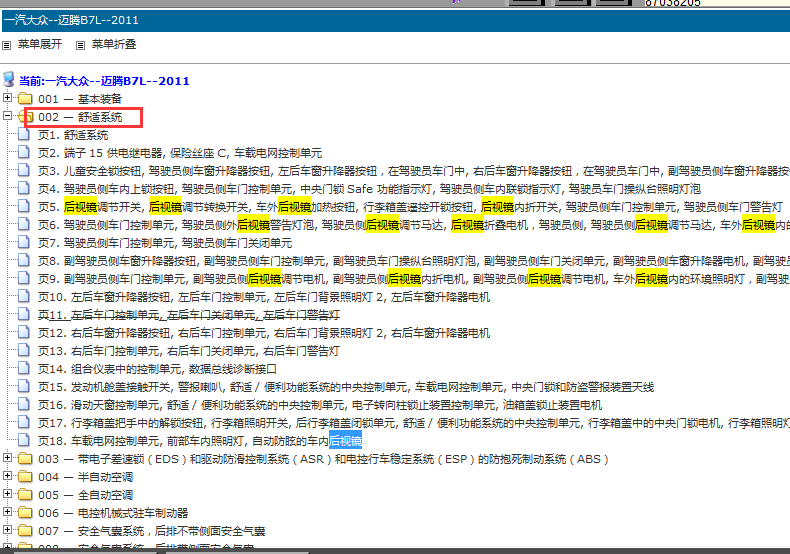
Task: Click page icon of 页18. 车载电网控制单元
Action: coord(24,440)
